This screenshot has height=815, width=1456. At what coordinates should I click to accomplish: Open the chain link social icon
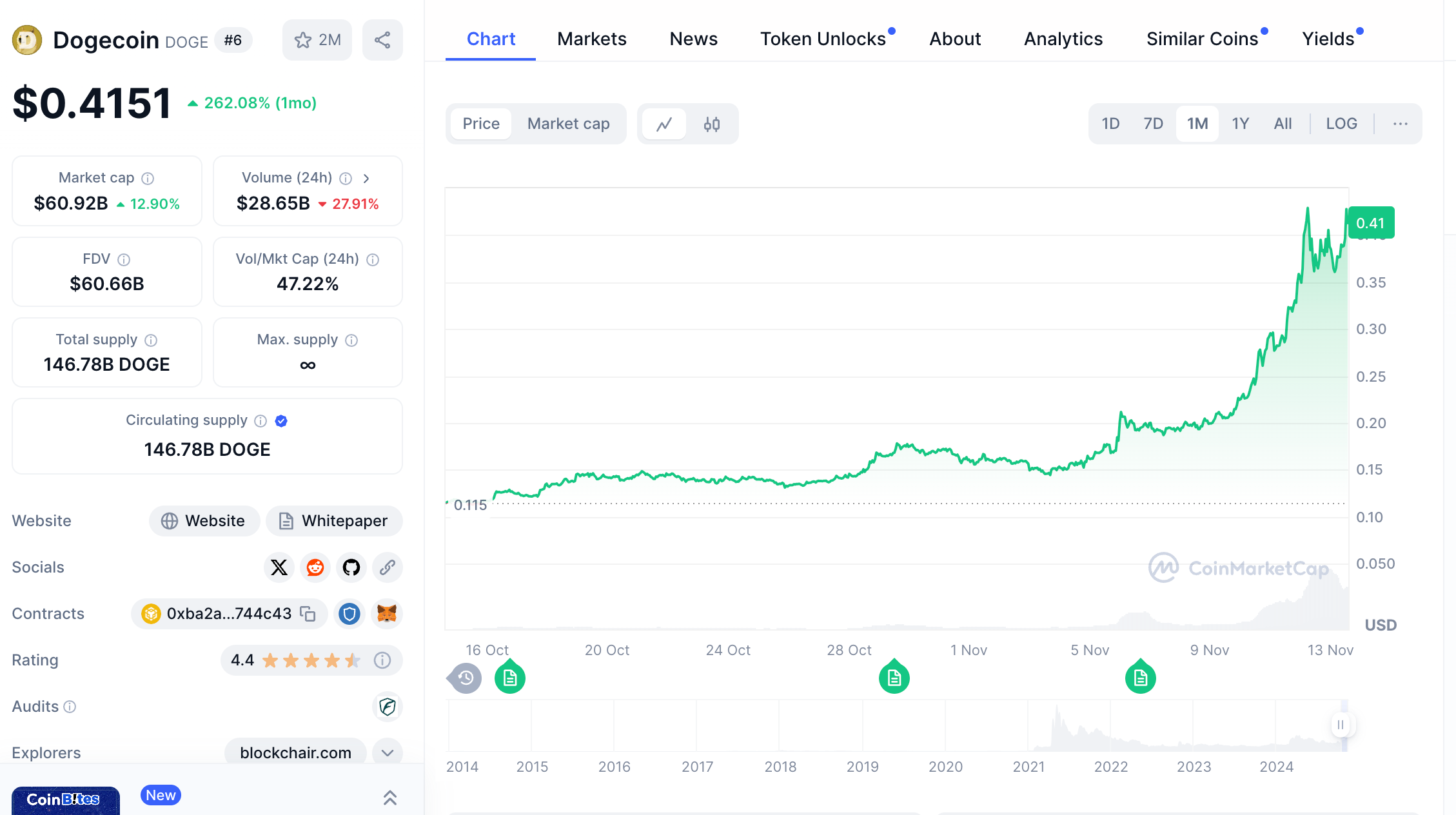tap(388, 567)
